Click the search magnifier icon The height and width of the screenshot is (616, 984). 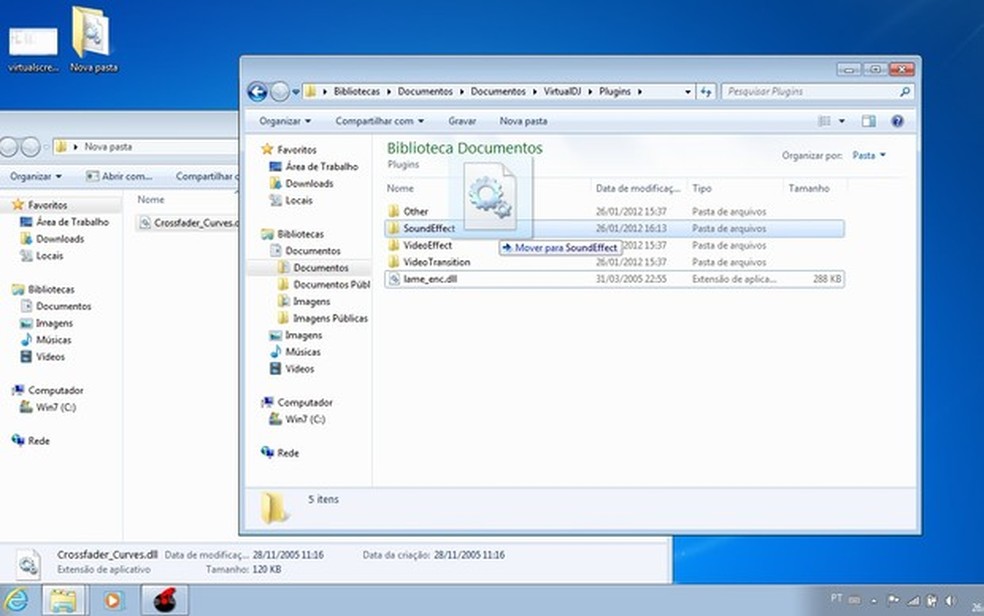point(905,92)
